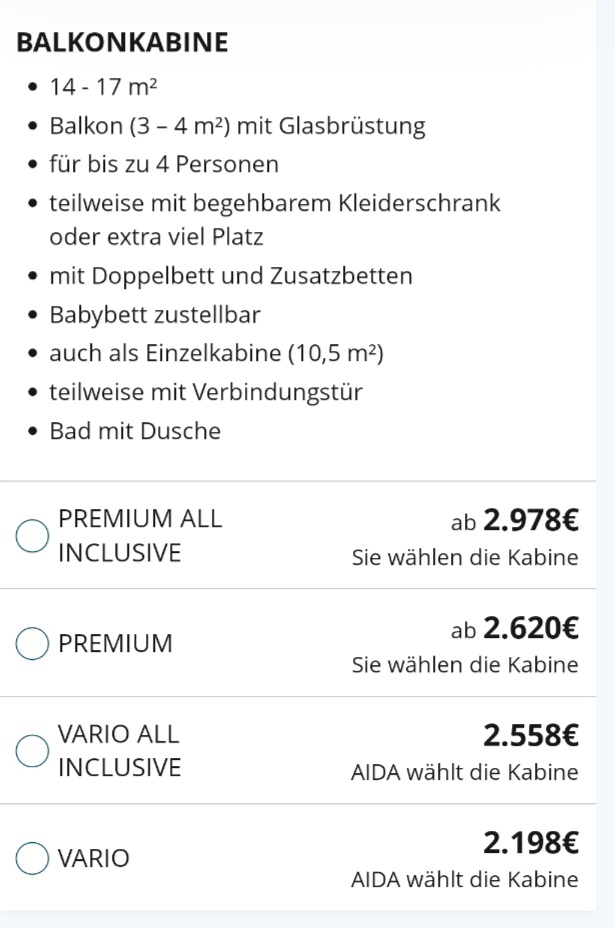Screen dimensions: 615x928
Task: Choose the Vario All Inclusive radio button
Action: [x=32, y=751]
